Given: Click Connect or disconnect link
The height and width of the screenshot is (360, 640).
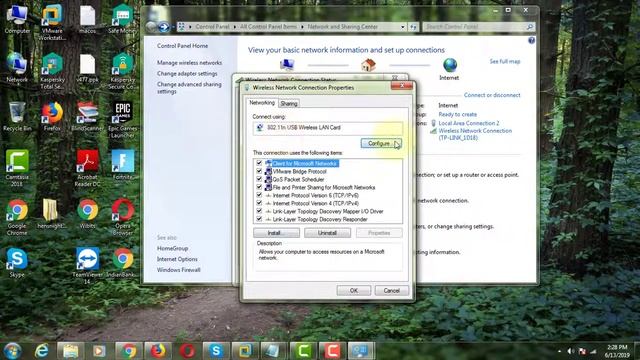Looking at the screenshot, I should 492,95.
